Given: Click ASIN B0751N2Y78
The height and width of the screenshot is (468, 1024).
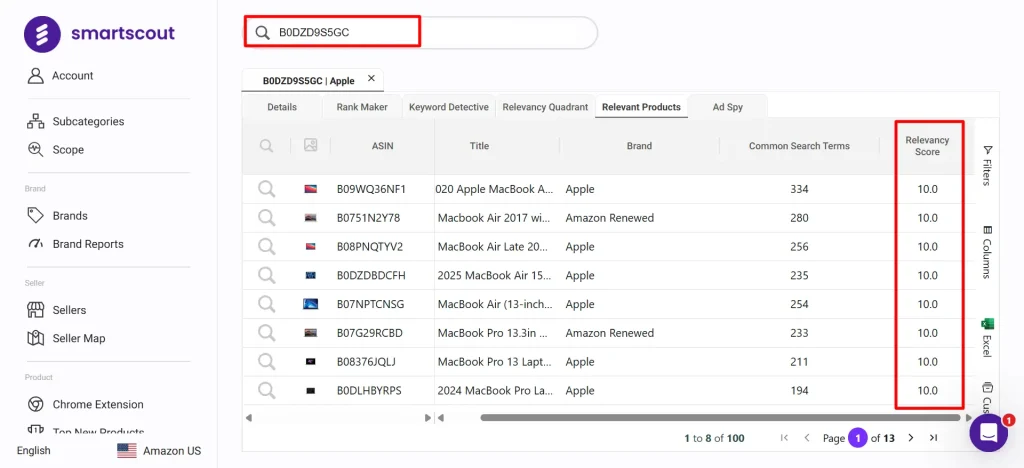Looking at the screenshot, I should coord(368,218).
